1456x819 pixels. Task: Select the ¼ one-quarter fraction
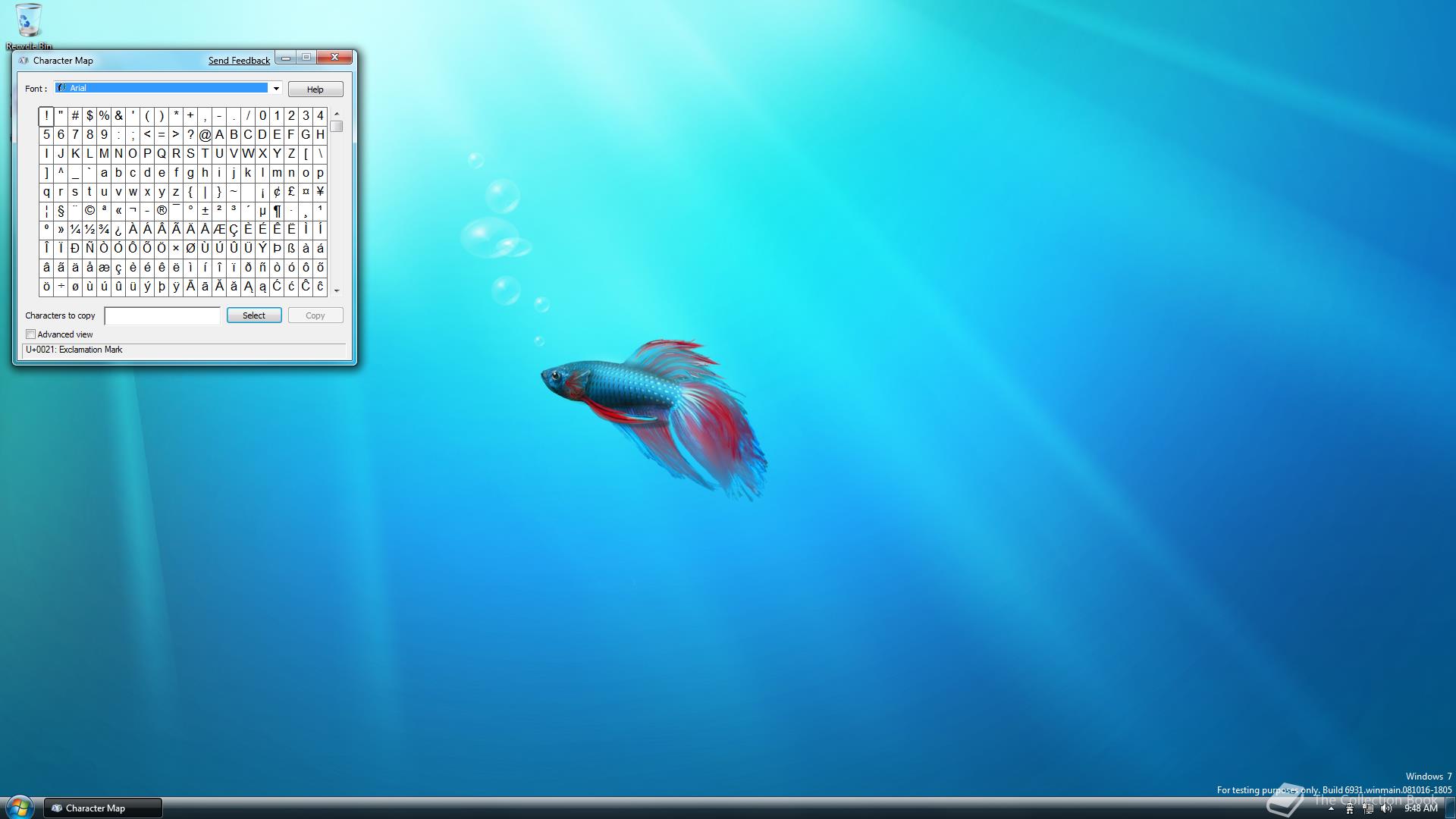pyautogui.click(x=75, y=230)
